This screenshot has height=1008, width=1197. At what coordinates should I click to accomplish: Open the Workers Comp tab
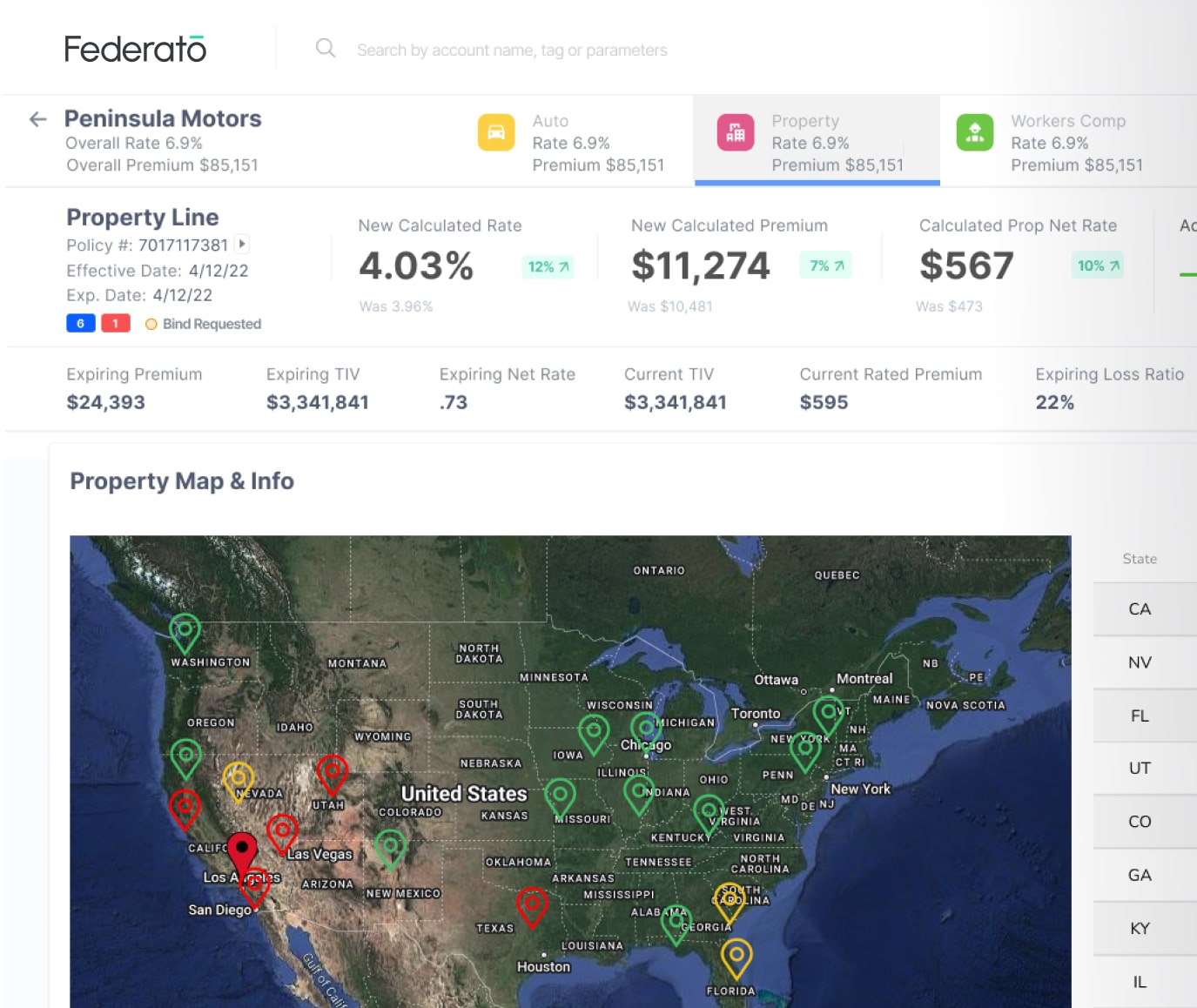(x=1067, y=142)
